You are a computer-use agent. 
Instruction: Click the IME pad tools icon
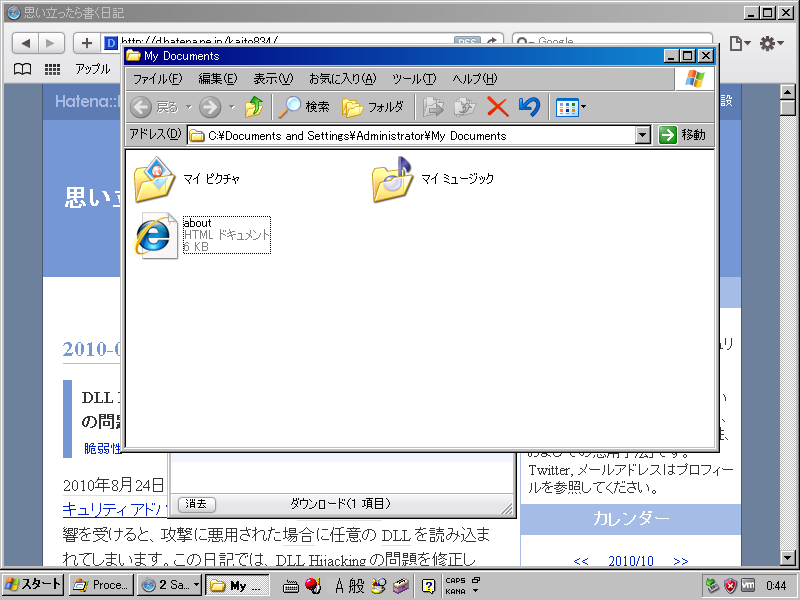coord(378,586)
